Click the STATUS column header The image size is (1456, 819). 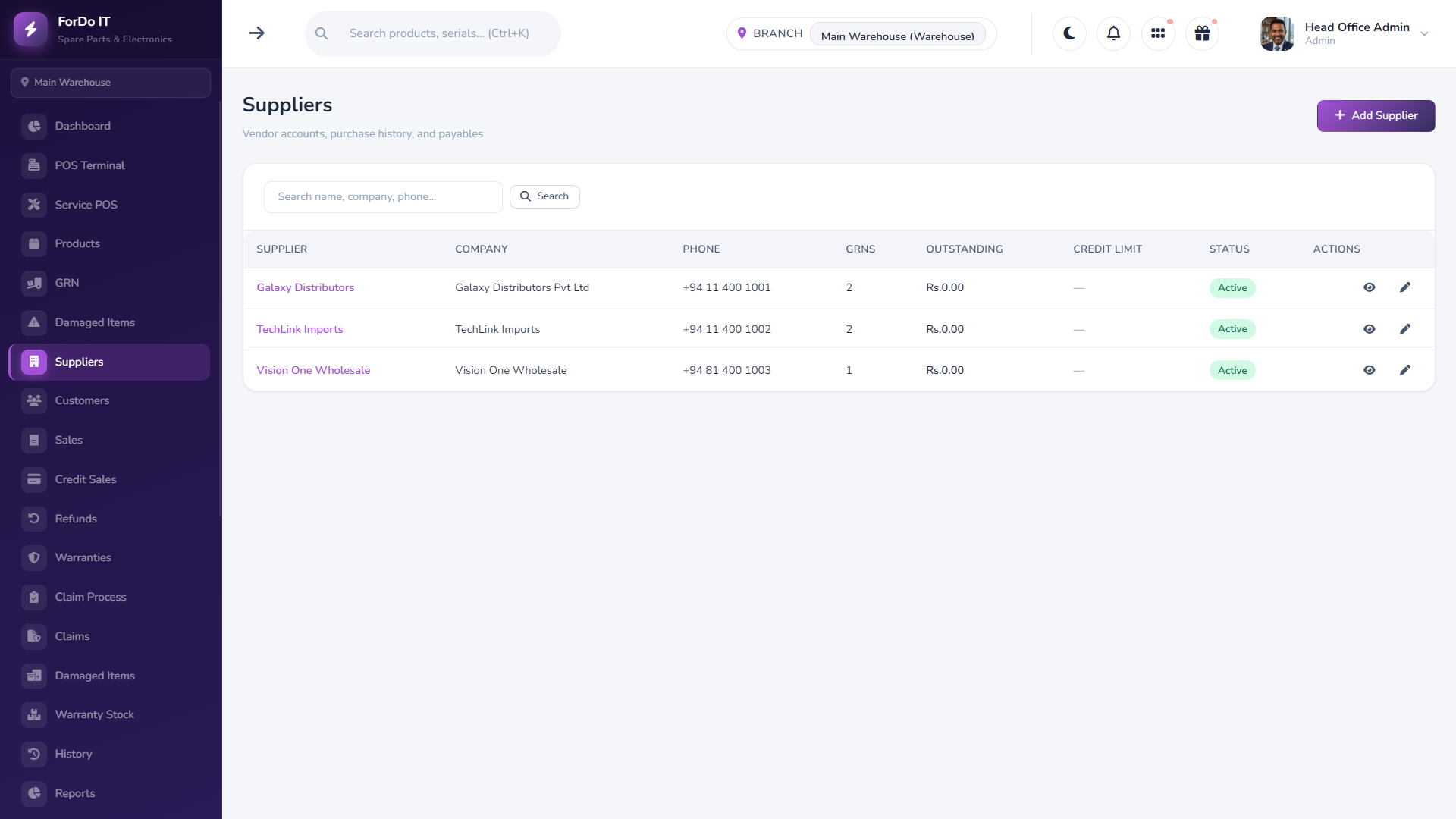1228,249
